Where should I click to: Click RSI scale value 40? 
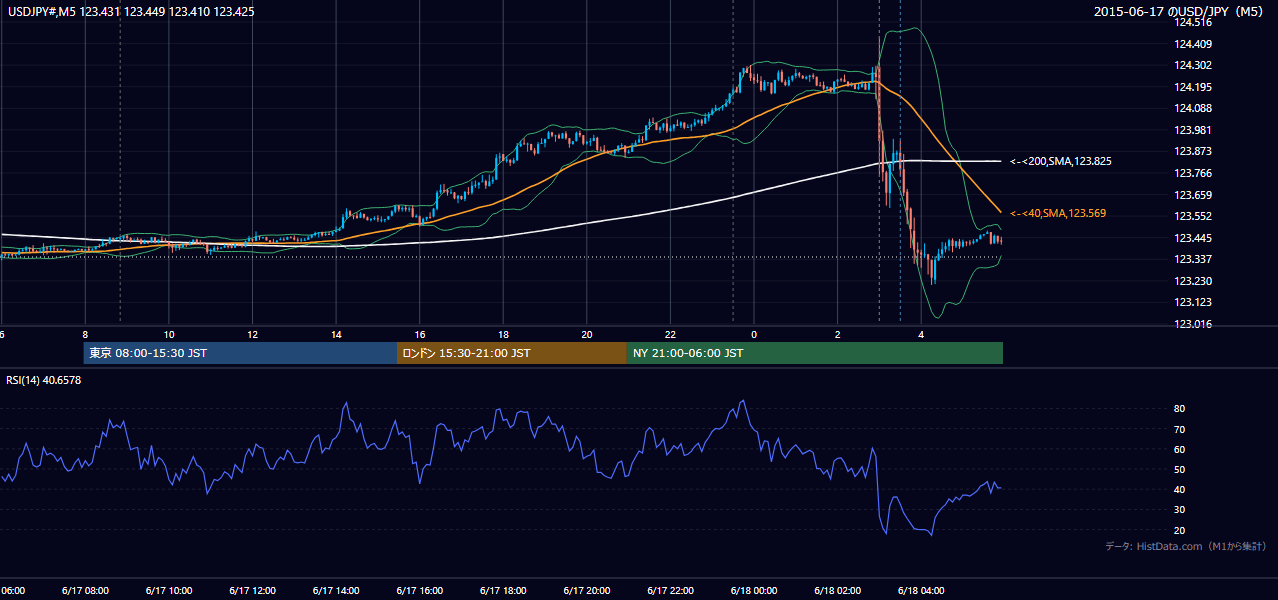click(1180, 489)
